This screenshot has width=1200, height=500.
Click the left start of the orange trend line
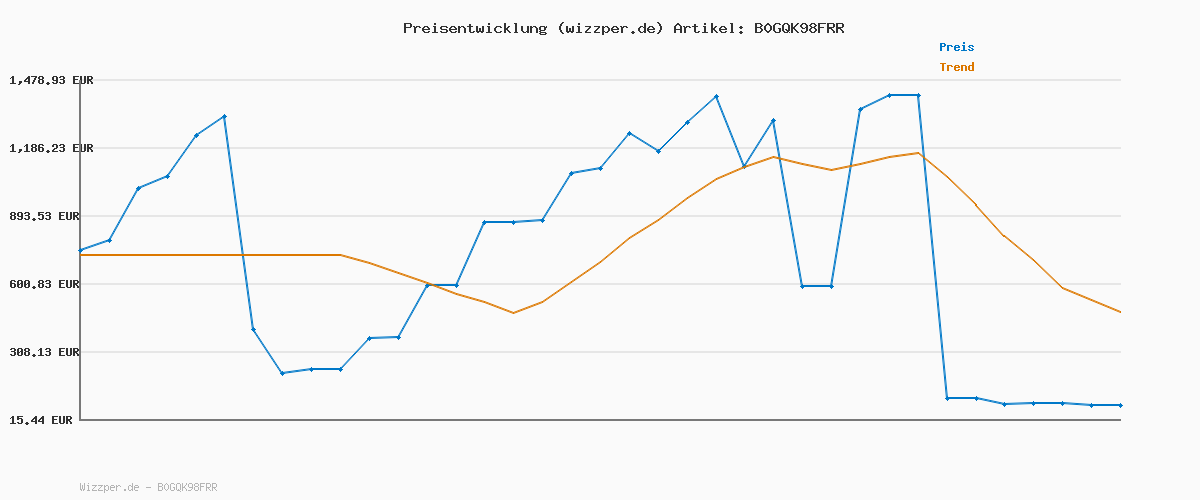point(80,255)
